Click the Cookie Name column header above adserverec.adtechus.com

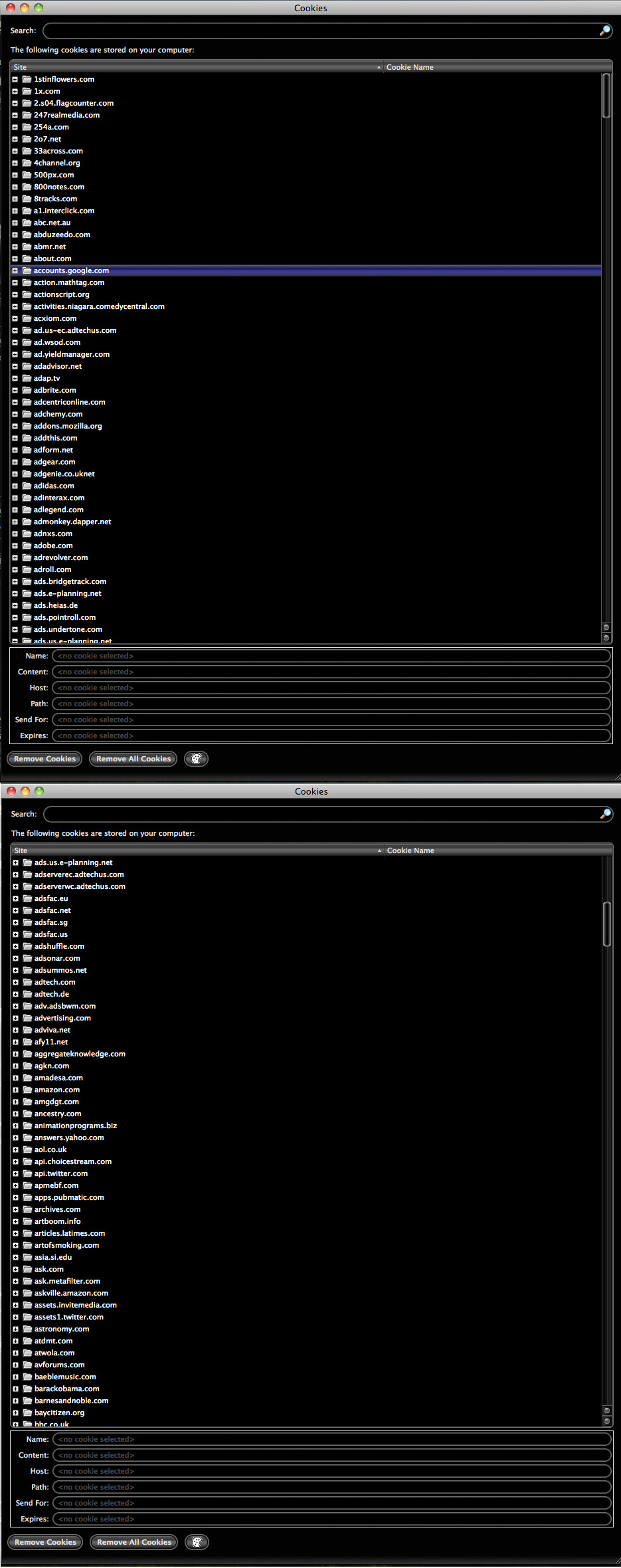(x=498, y=850)
